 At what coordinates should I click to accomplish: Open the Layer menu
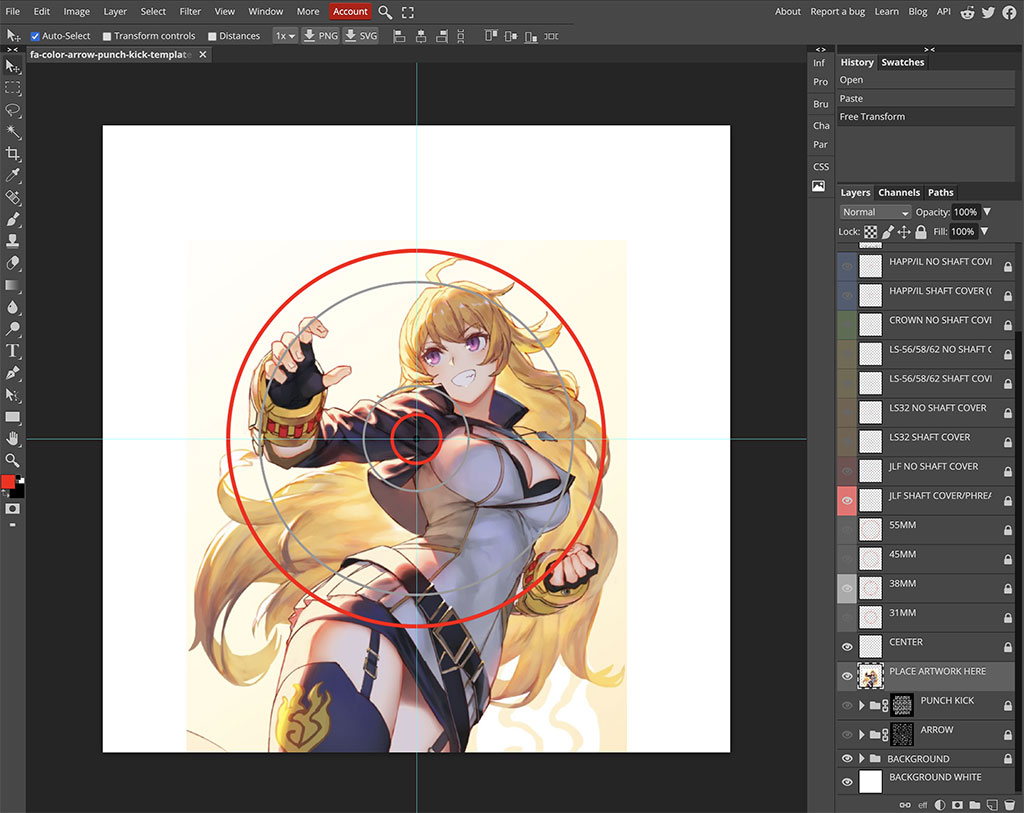pos(115,11)
